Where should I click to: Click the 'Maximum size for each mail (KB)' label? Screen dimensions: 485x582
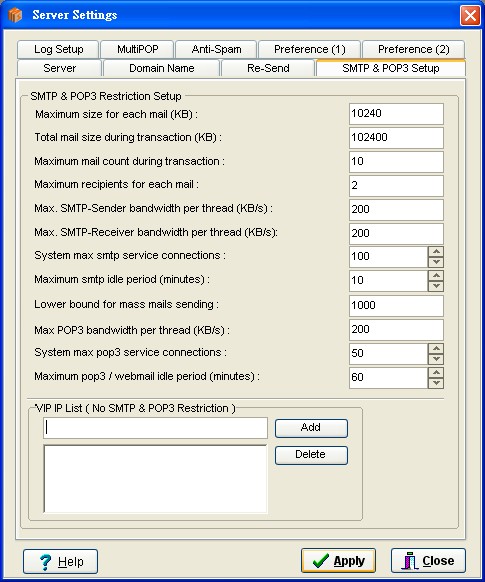pyautogui.click(x=116, y=114)
